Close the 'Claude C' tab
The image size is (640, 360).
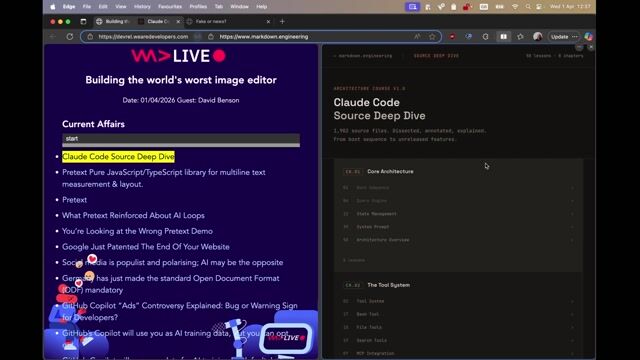click(x=178, y=22)
